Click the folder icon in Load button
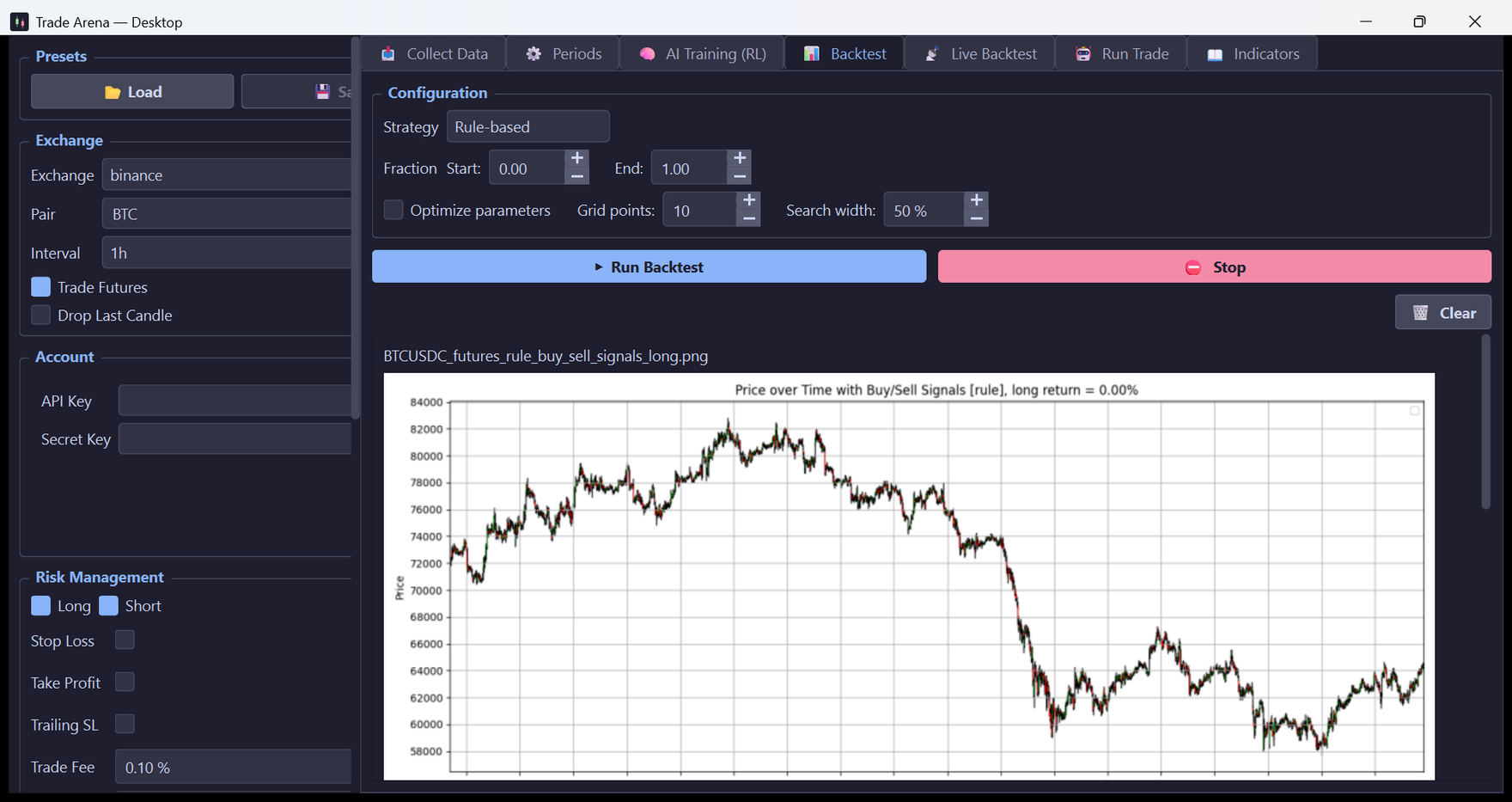 (x=113, y=92)
